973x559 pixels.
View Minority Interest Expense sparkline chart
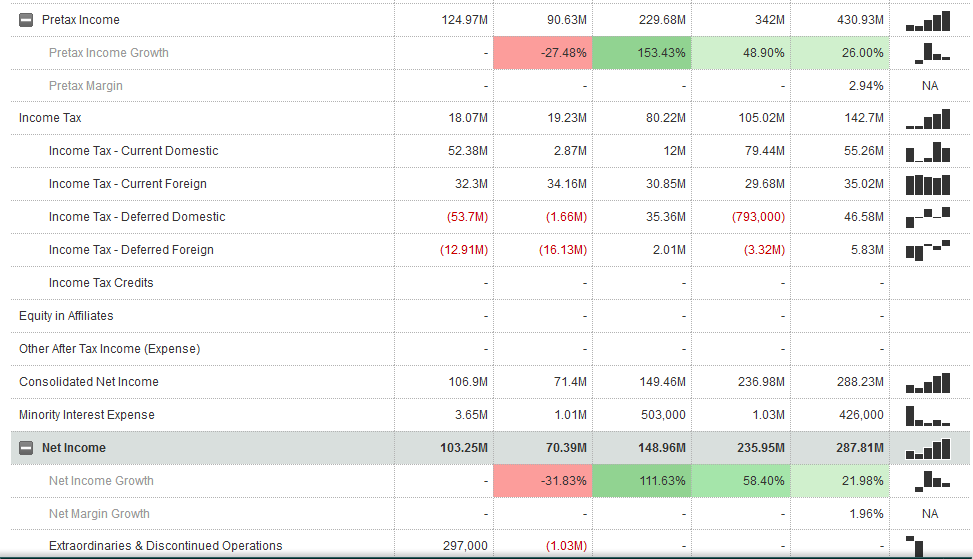click(x=929, y=415)
